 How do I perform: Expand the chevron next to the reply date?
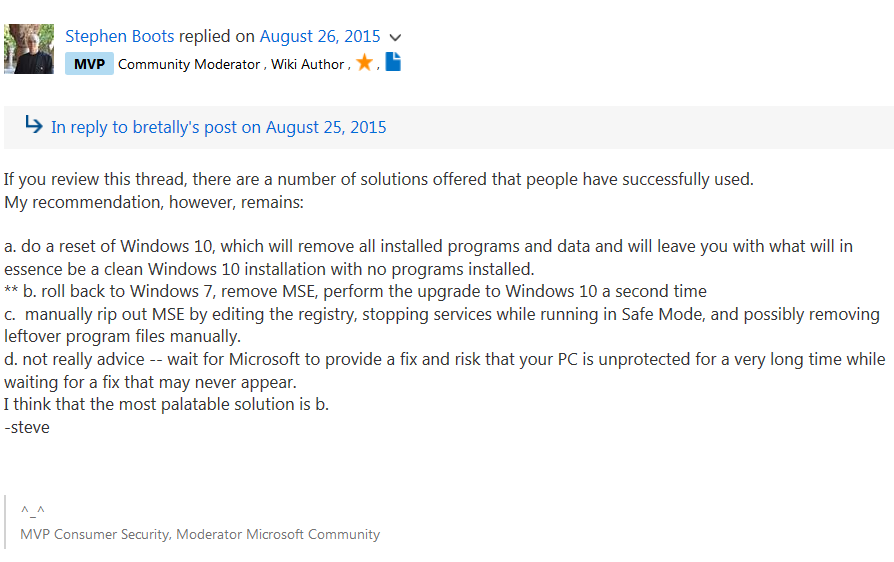pyautogui.click(x=395, y=38)
